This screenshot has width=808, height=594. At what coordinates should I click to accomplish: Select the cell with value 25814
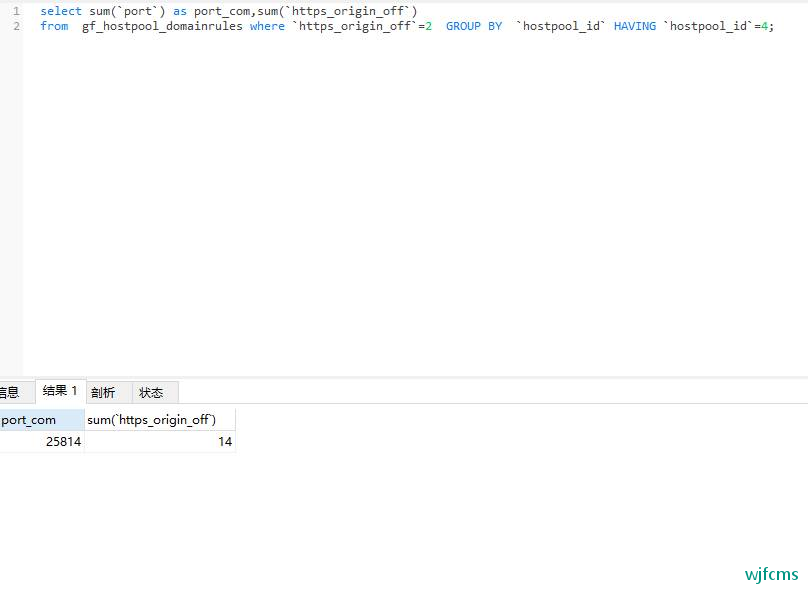point(42,442)
